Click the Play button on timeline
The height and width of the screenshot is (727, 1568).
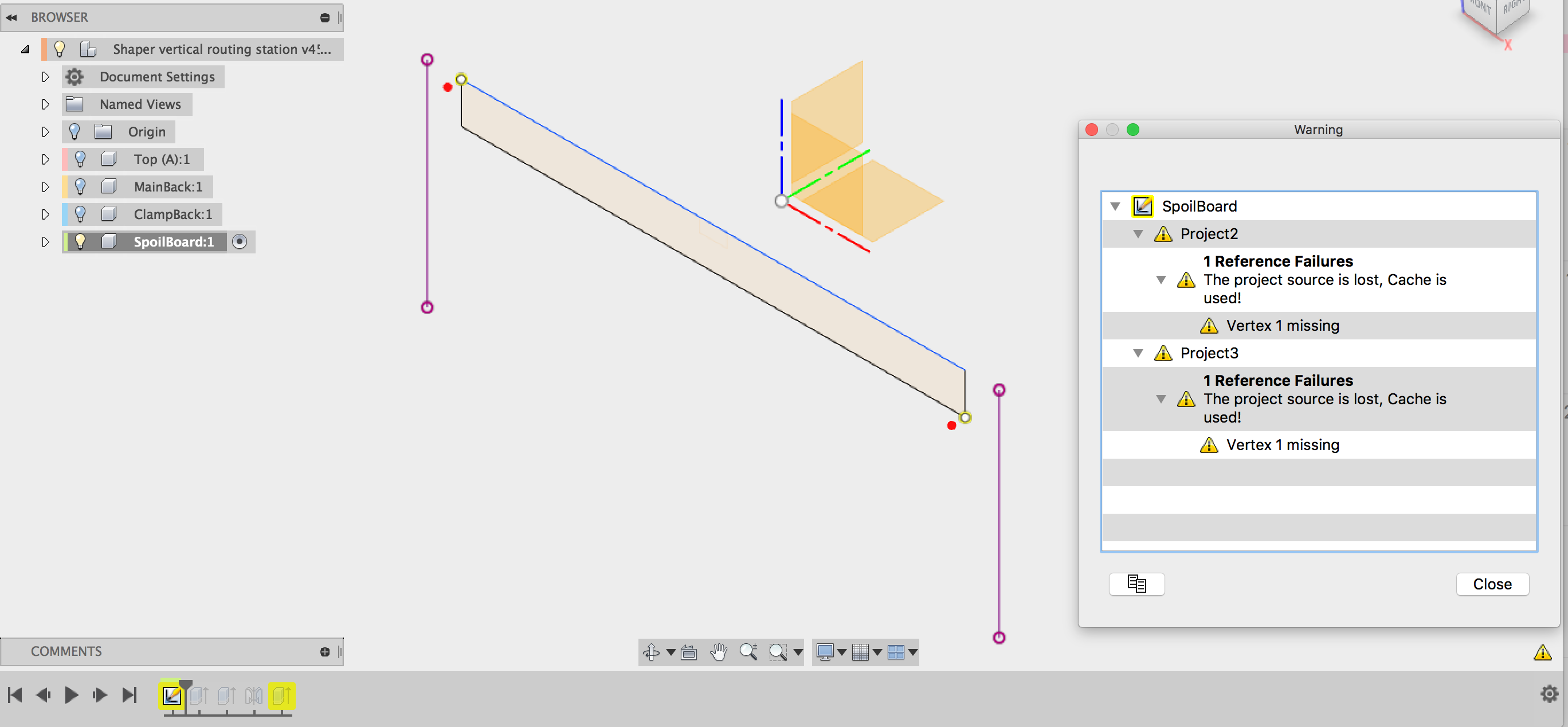(71, 695)
